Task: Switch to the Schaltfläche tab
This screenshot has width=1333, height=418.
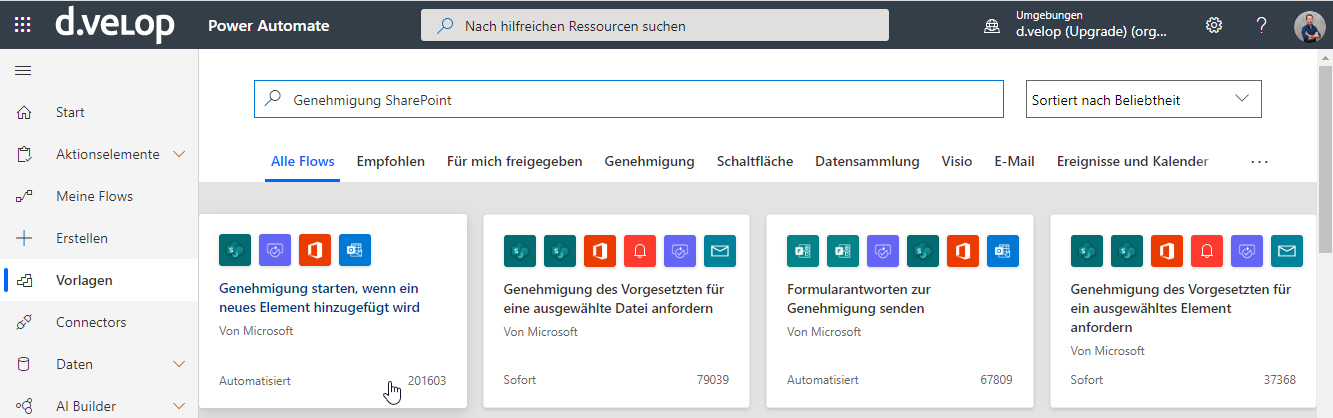Action: [755, 161]
